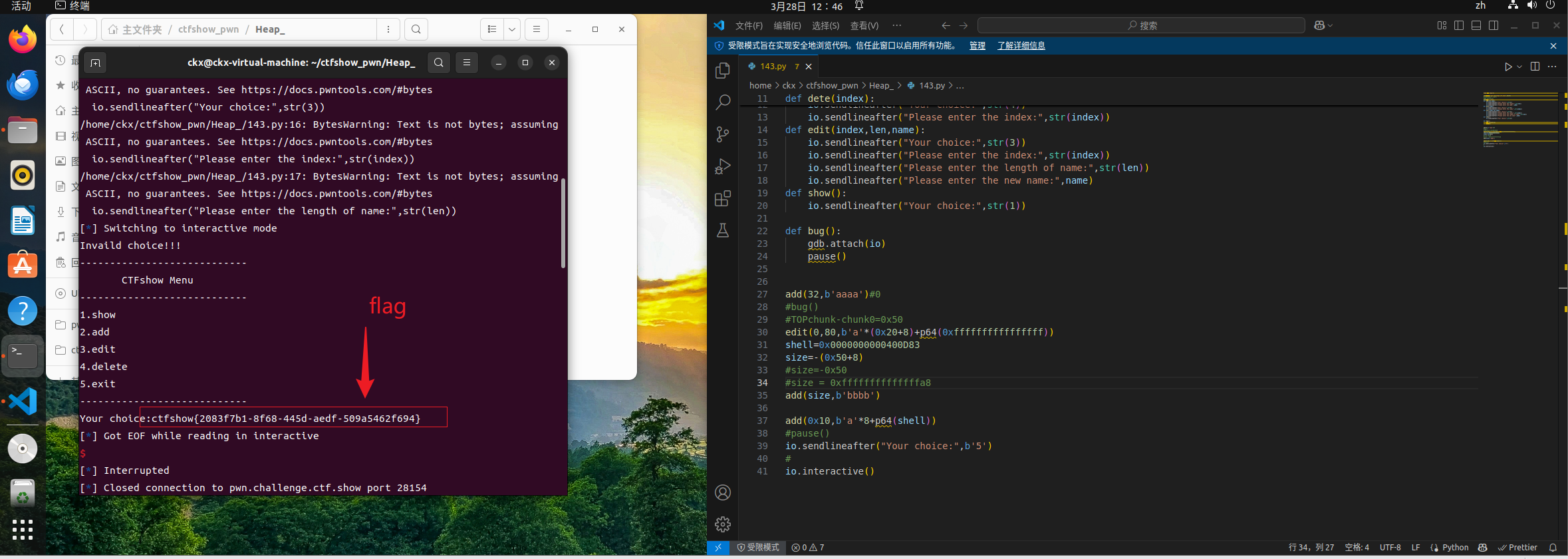Open VS Code notifications bell

coord(1553,548)
